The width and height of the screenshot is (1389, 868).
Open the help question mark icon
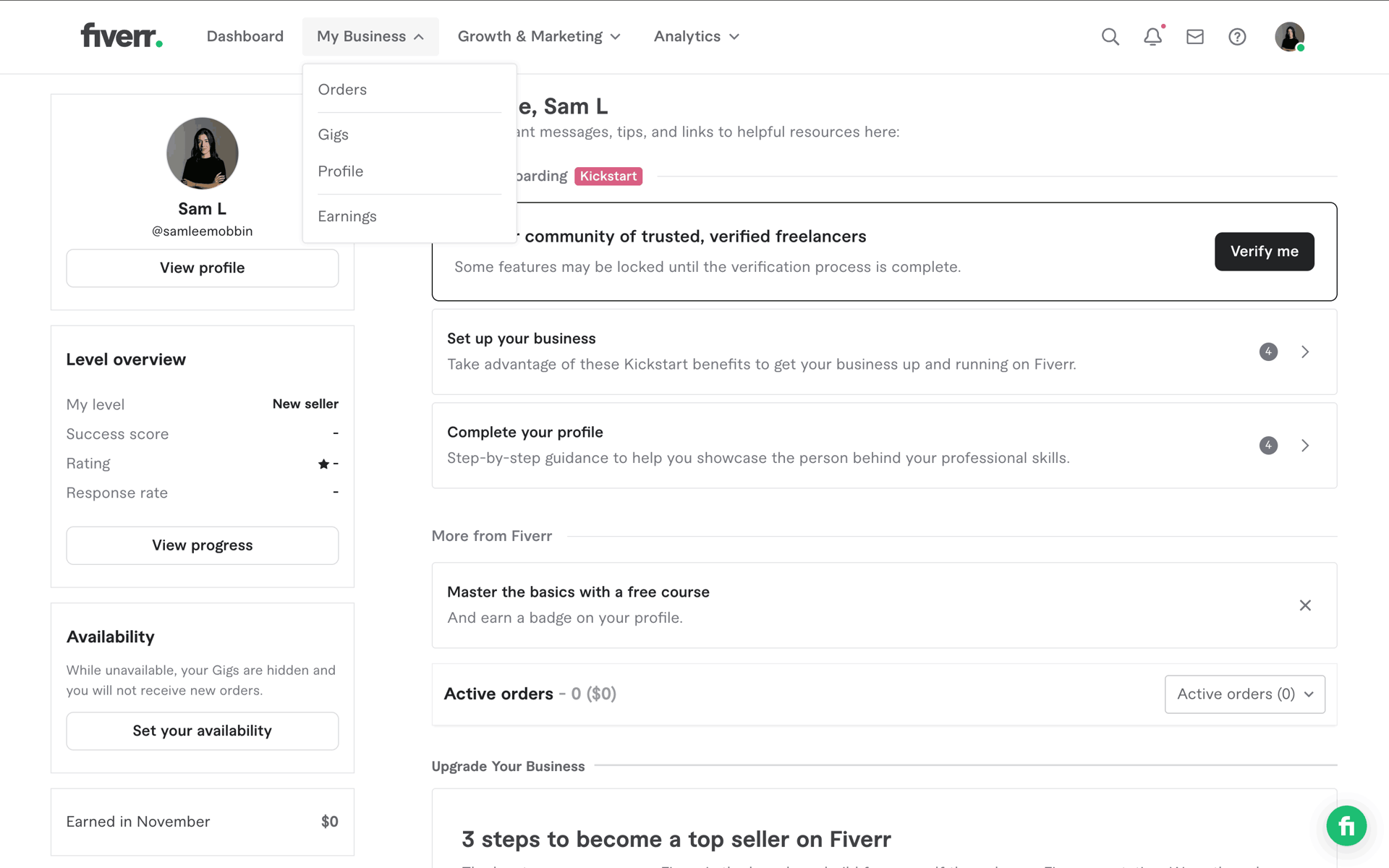pyautogui.click(x=1237, y=37)
